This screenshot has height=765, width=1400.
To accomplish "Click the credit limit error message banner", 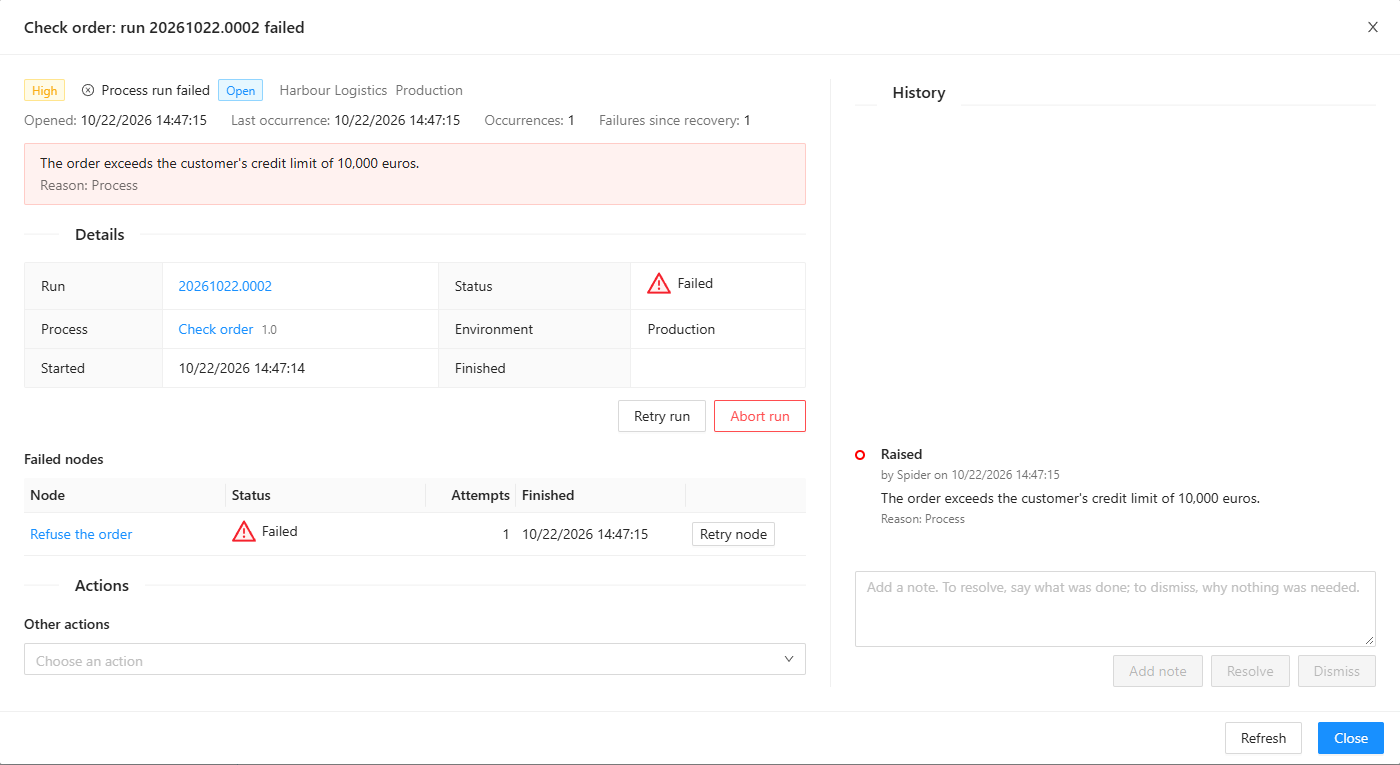I will pyautogui.click(x=415, y=174).
